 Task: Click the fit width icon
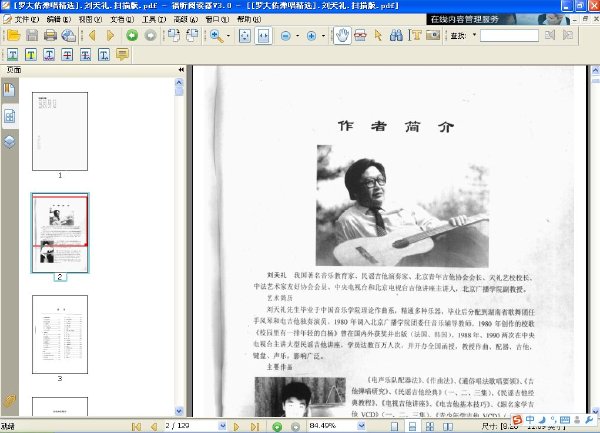[x=263, y=36]
